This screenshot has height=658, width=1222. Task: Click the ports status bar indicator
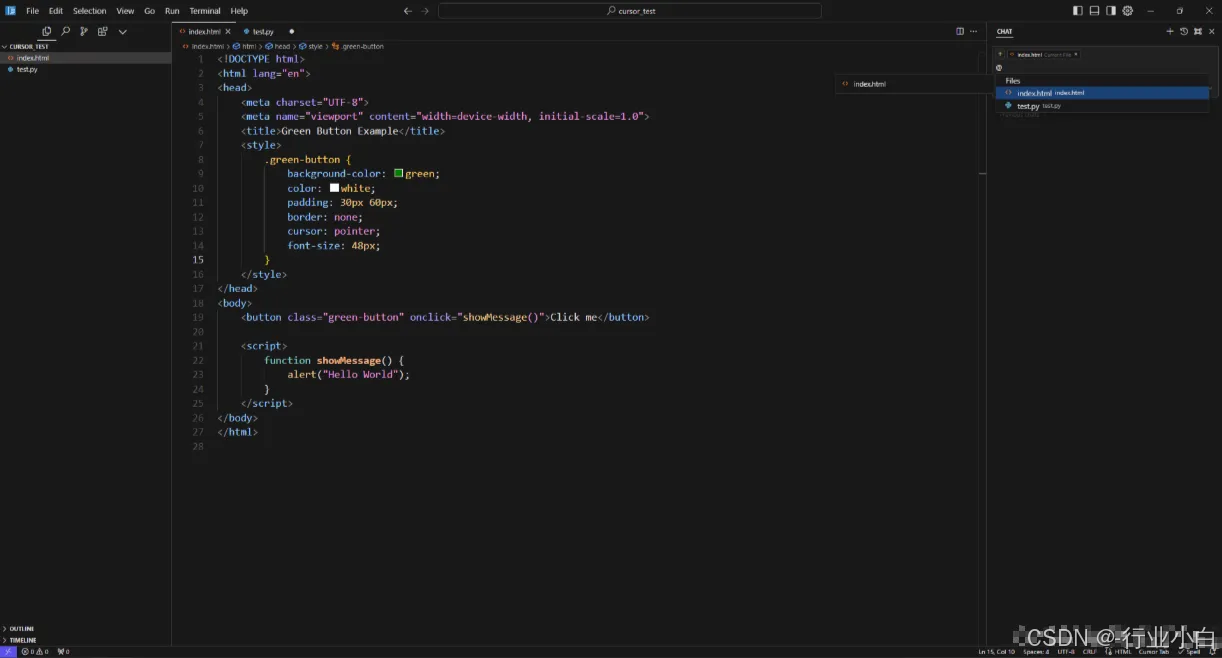click(63, 651)
